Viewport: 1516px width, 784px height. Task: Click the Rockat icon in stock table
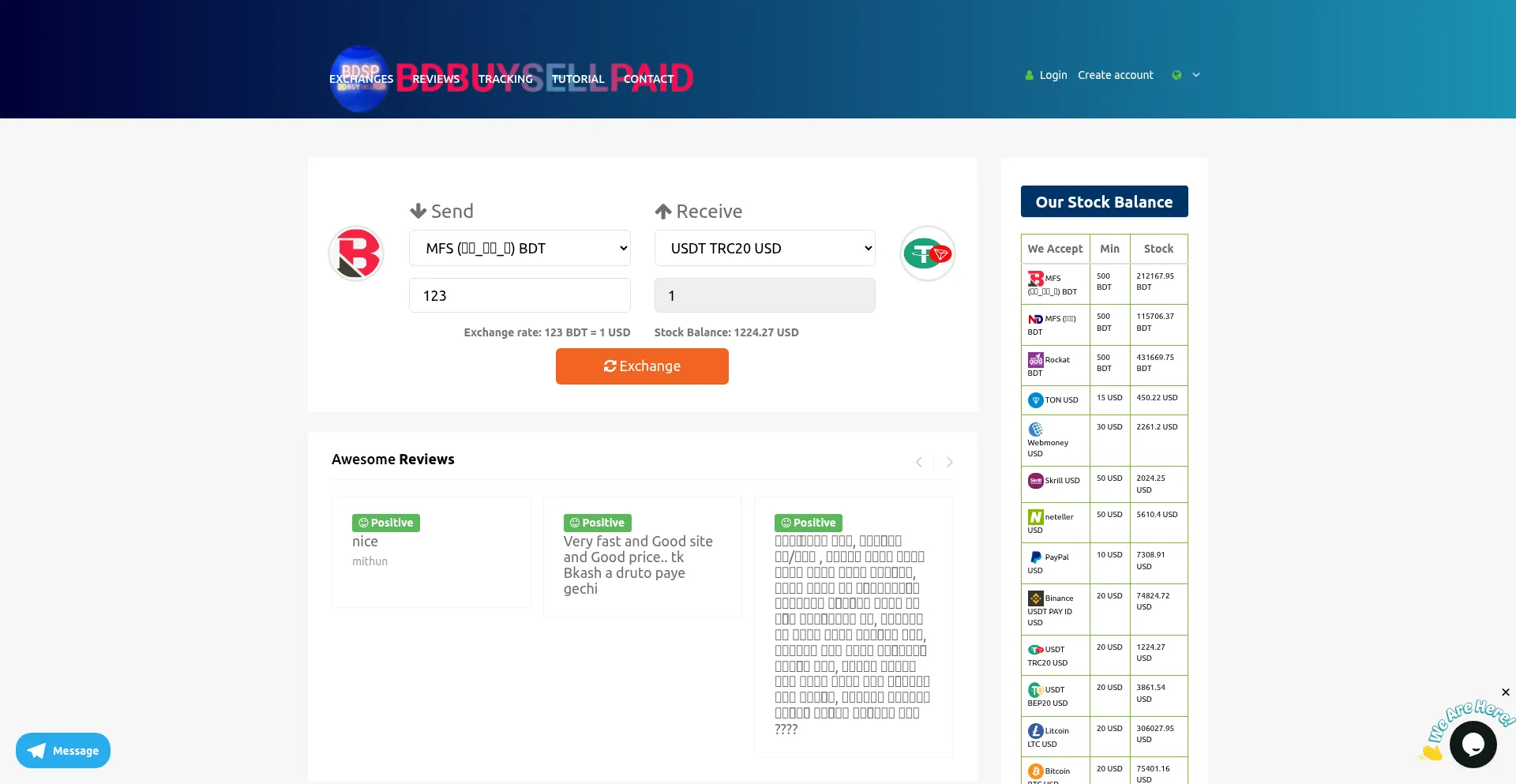click(1035, 360)
